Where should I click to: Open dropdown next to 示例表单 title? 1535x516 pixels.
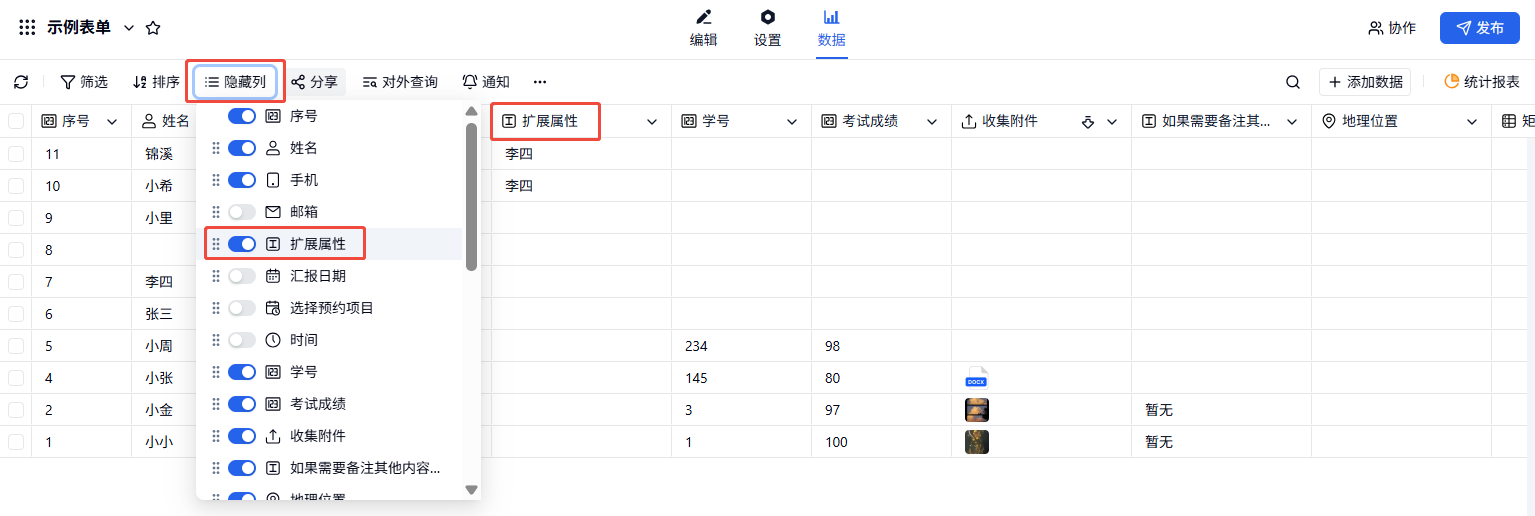tap(128, 28)
